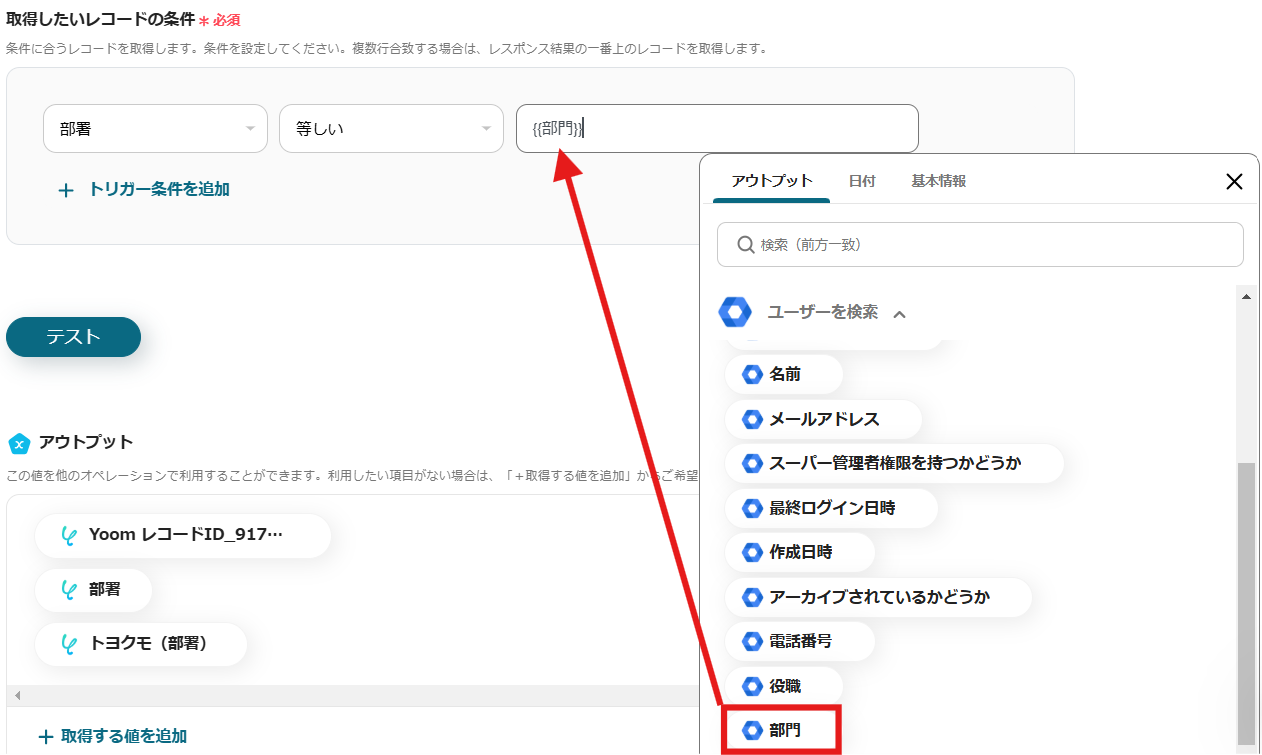Open the 部署 field dropdown
This screenshot has height=755, width=1262.
[155, 129]
